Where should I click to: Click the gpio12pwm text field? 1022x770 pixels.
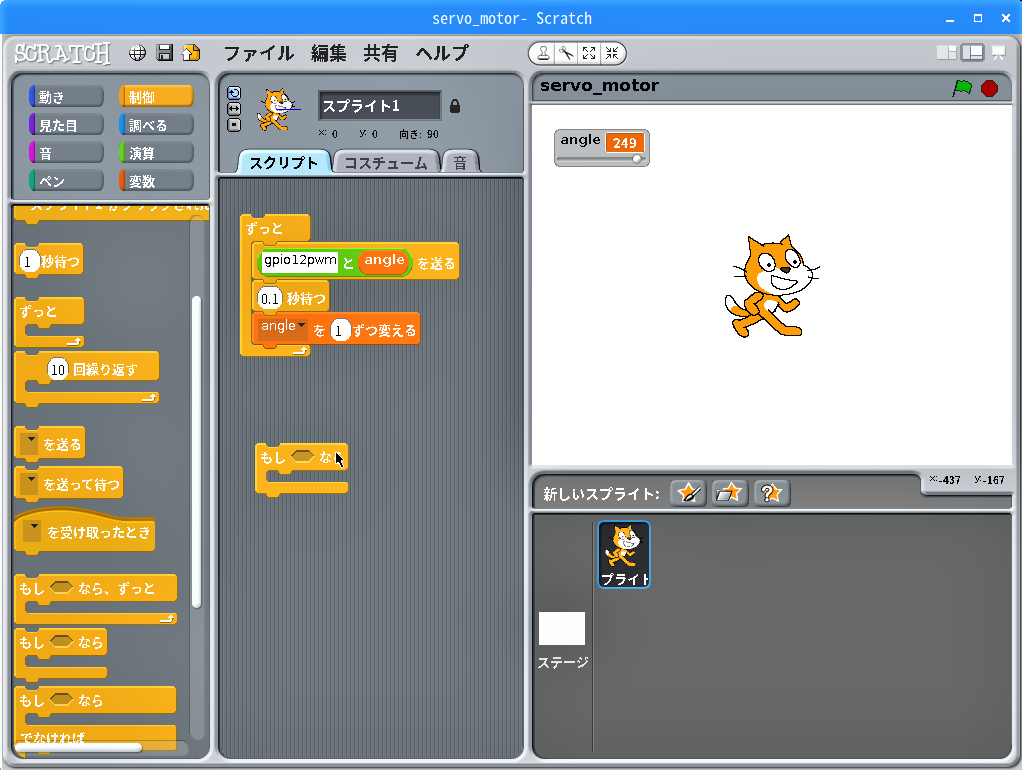300,260
